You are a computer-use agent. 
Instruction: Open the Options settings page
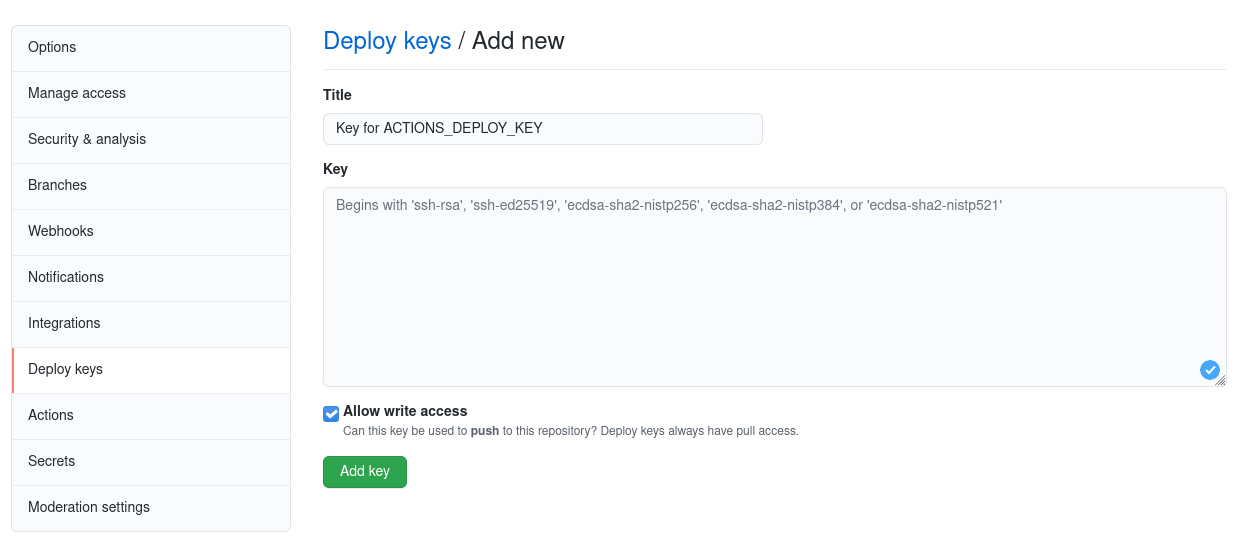point(151,48)
